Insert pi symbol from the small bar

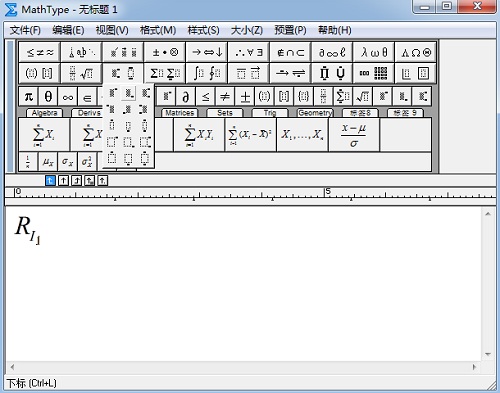(x=29, y=97)
